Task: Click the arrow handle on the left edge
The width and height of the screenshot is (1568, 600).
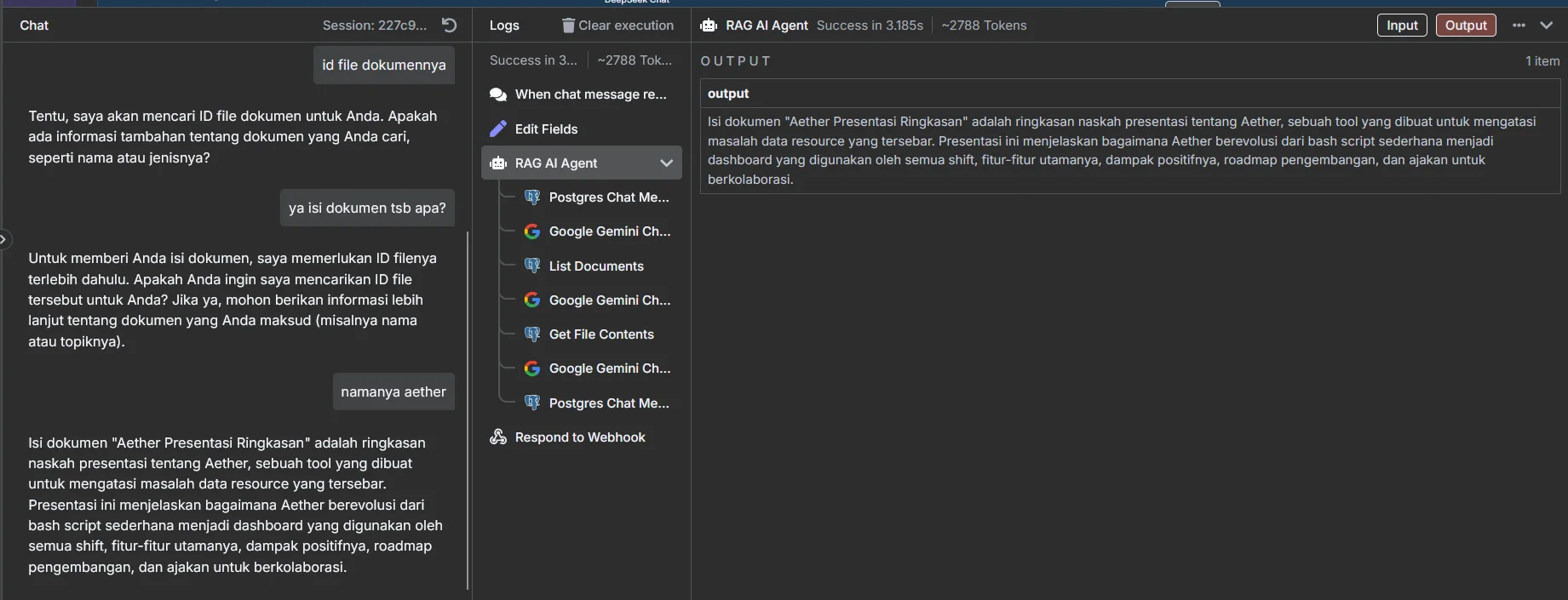Action: pos(3,239)
